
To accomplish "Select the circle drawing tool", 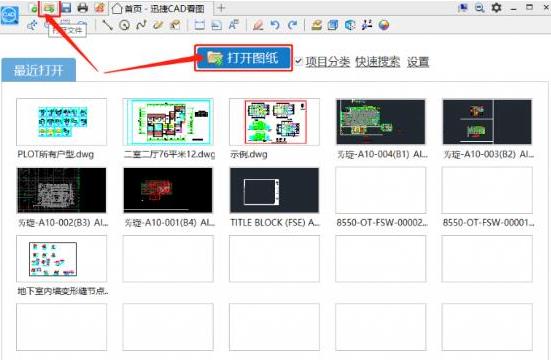I will [124, 25].
